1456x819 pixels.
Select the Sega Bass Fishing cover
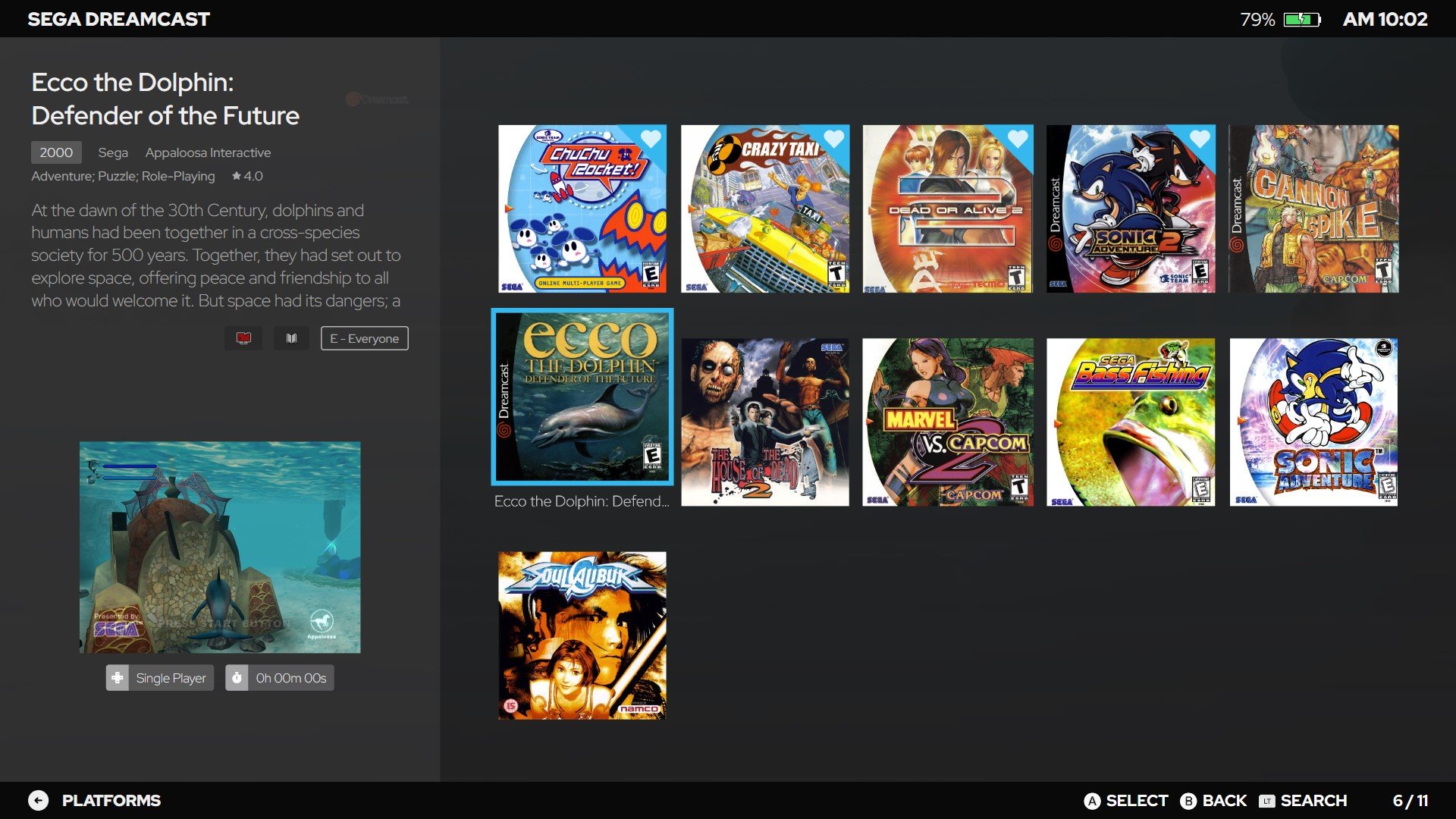click(1131, 422)
